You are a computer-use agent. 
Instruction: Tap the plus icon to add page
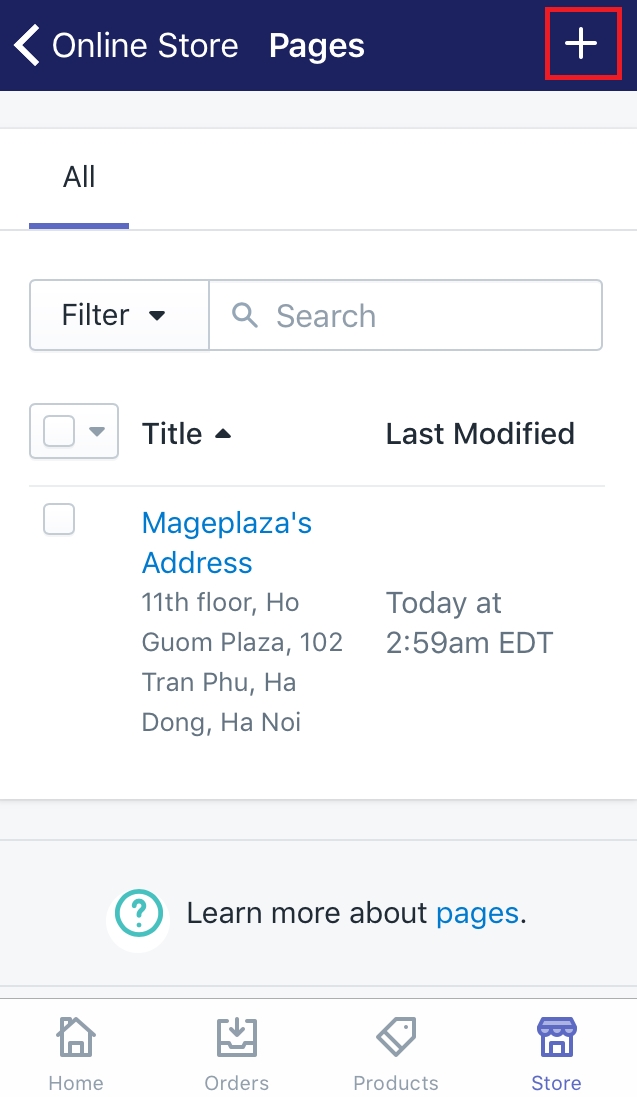click(x=581, y=44)
